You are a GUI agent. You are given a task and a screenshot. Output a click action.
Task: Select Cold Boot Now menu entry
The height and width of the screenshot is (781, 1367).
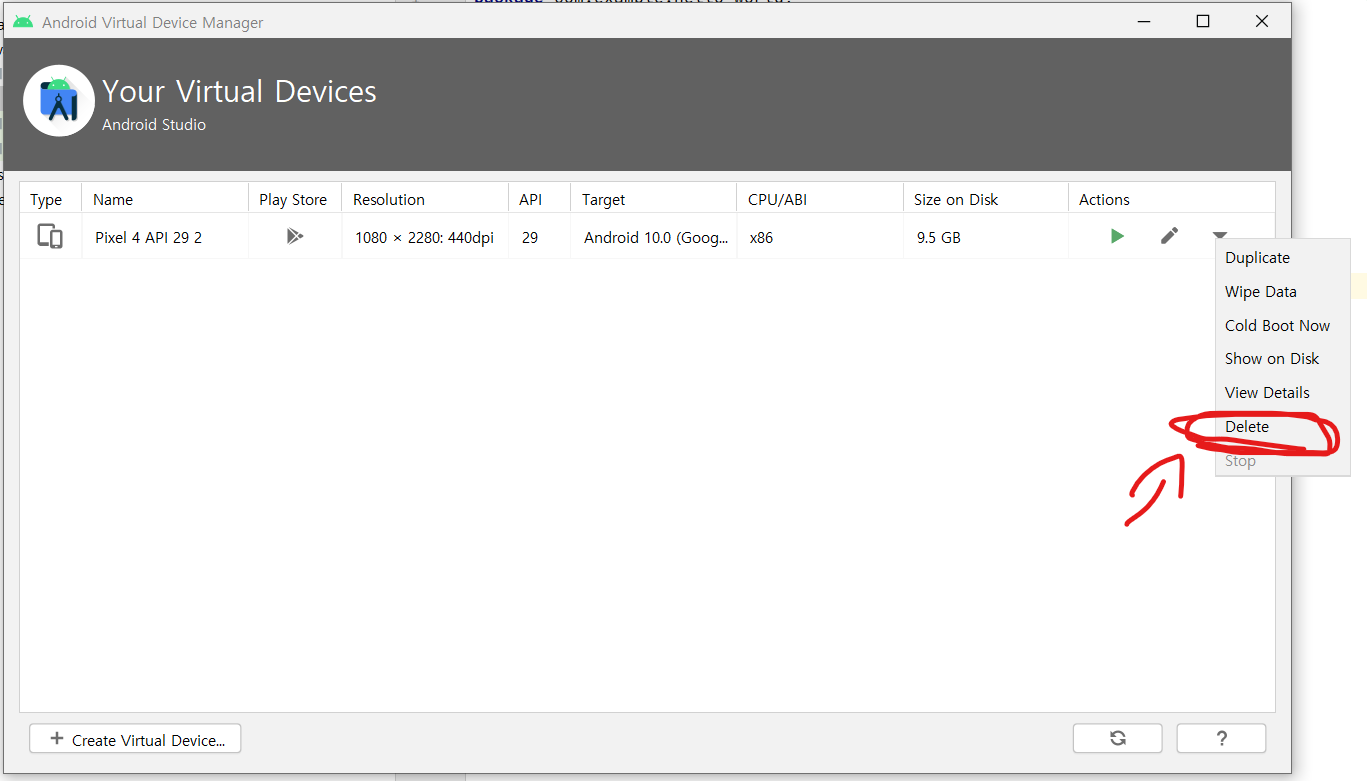1277,325
